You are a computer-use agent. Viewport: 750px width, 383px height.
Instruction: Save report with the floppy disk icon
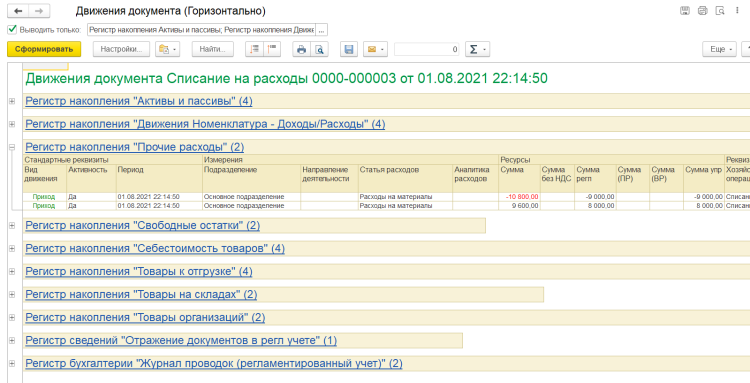349,49
